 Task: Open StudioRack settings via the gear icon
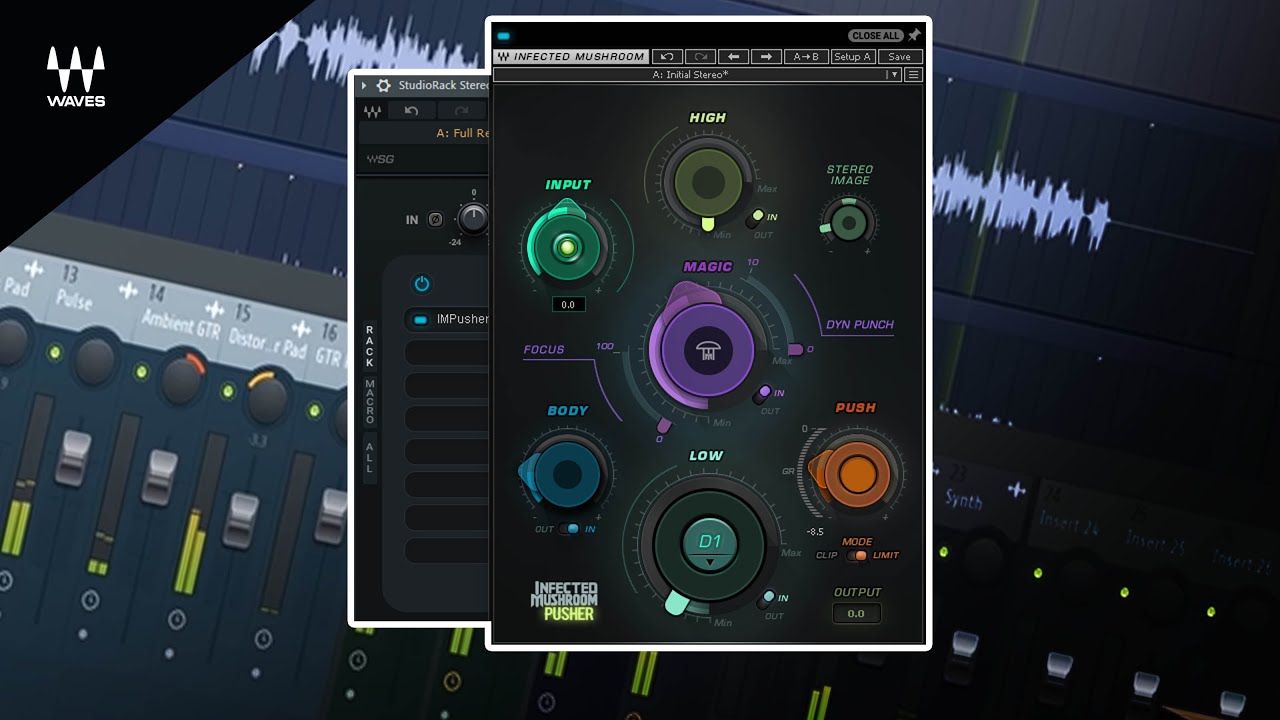click(382, 86)
